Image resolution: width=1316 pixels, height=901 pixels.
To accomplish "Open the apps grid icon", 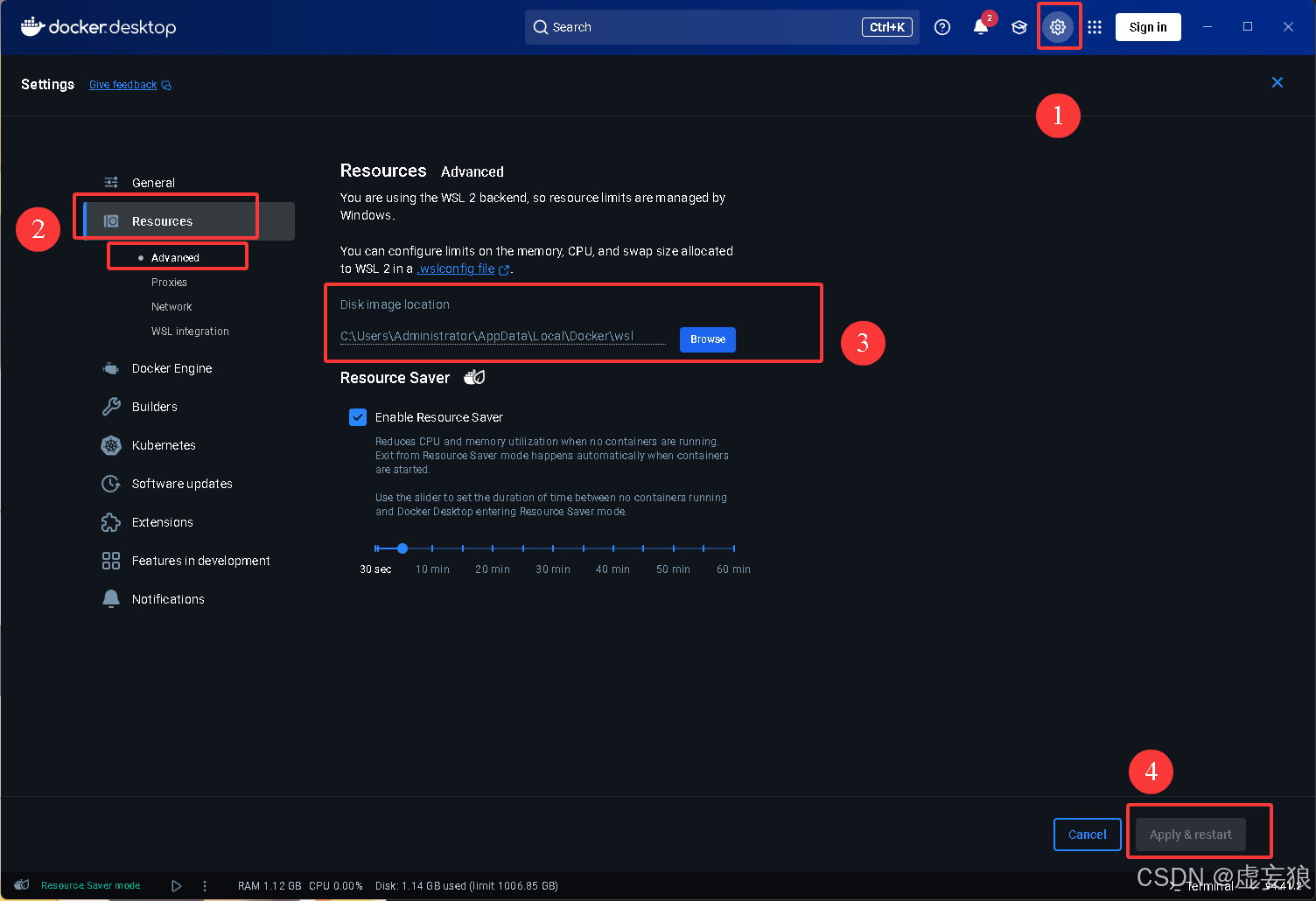I will [x=1095, y=27].
